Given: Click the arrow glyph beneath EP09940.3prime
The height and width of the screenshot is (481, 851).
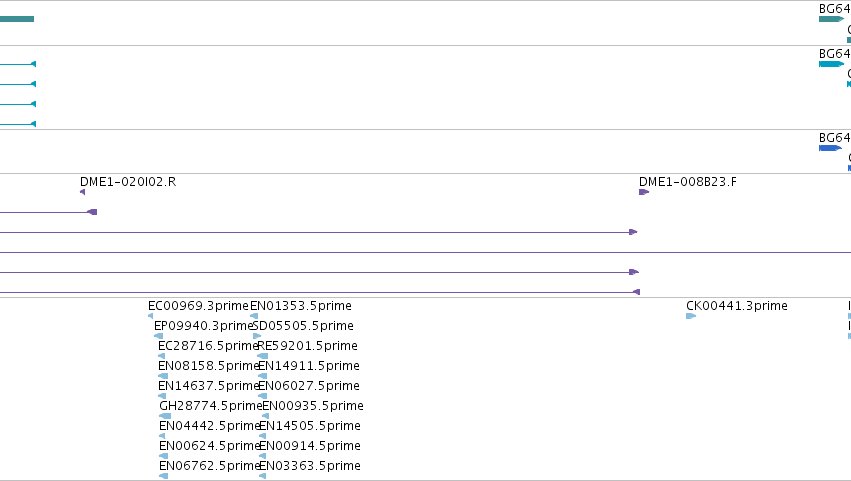Looking at the screenshot, I should (158, 336).
